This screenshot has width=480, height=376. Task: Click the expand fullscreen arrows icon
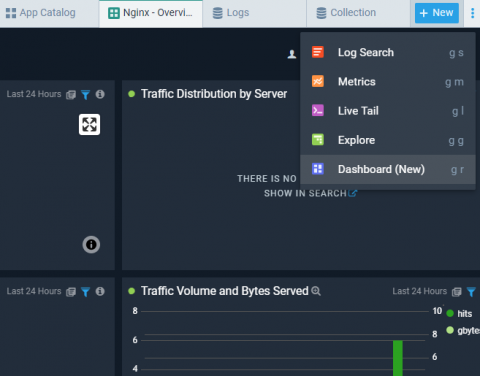pyautogui.click(x=89, y=125)
